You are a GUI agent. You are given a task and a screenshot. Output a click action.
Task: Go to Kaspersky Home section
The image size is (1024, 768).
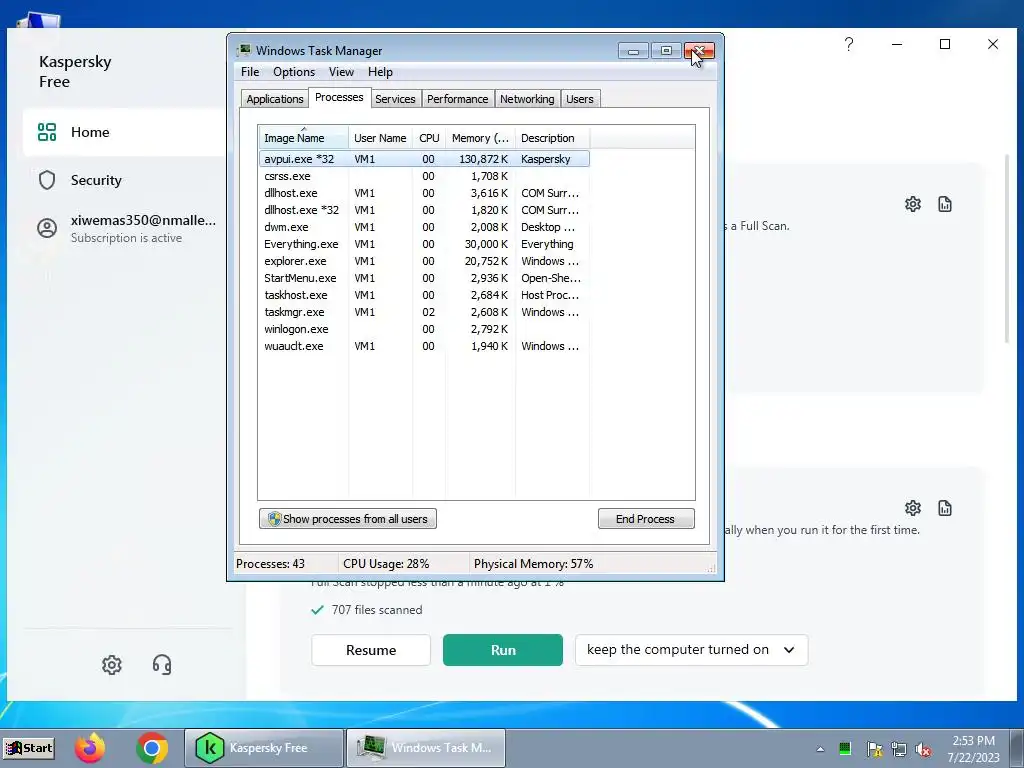point(124,132)
